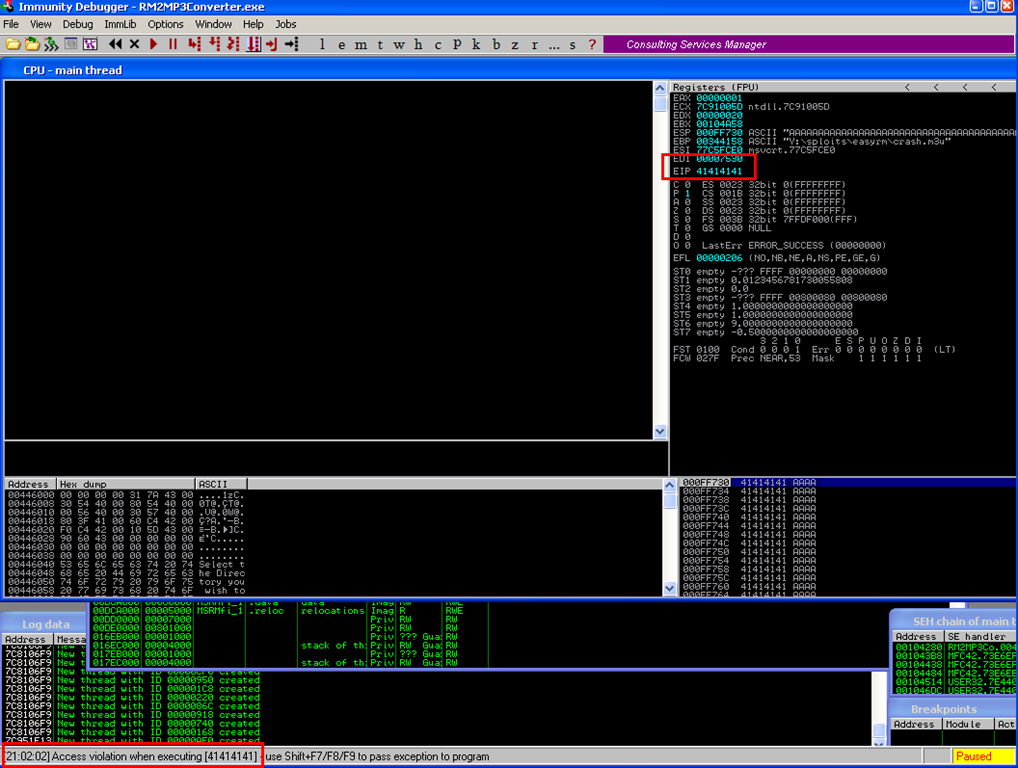Show memory map with the 'm' button
This screenshot has width=1018, height=768.
point(360,44)
